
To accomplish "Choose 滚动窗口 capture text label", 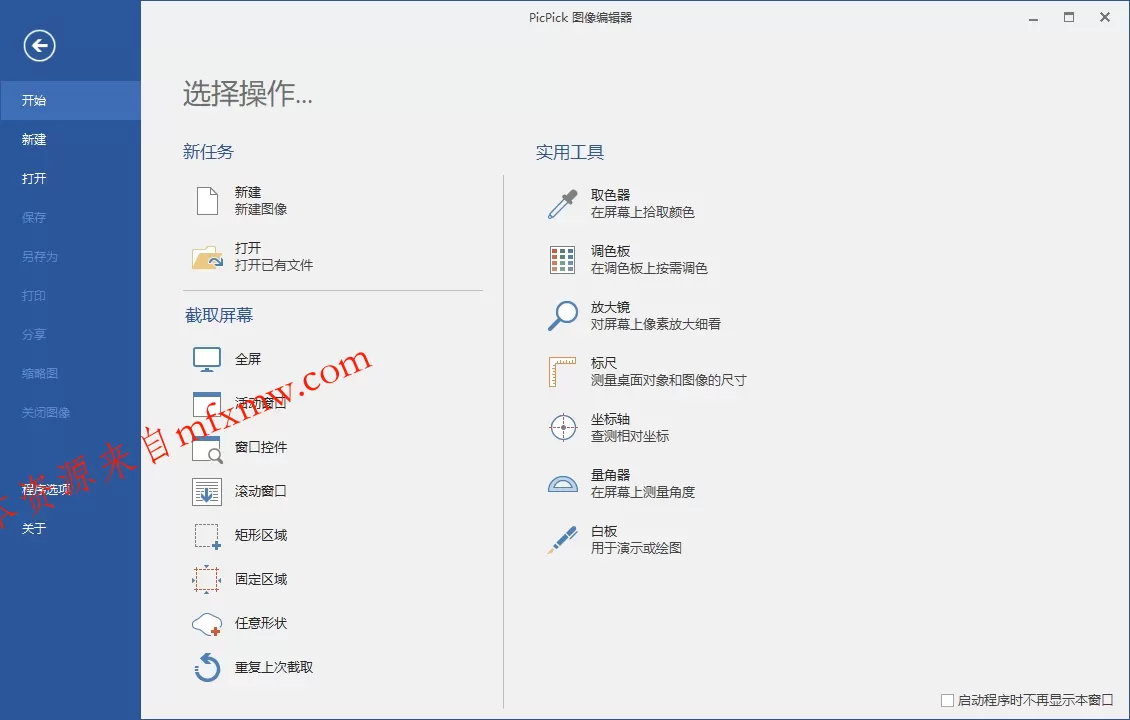I will [x=261, y=491].
